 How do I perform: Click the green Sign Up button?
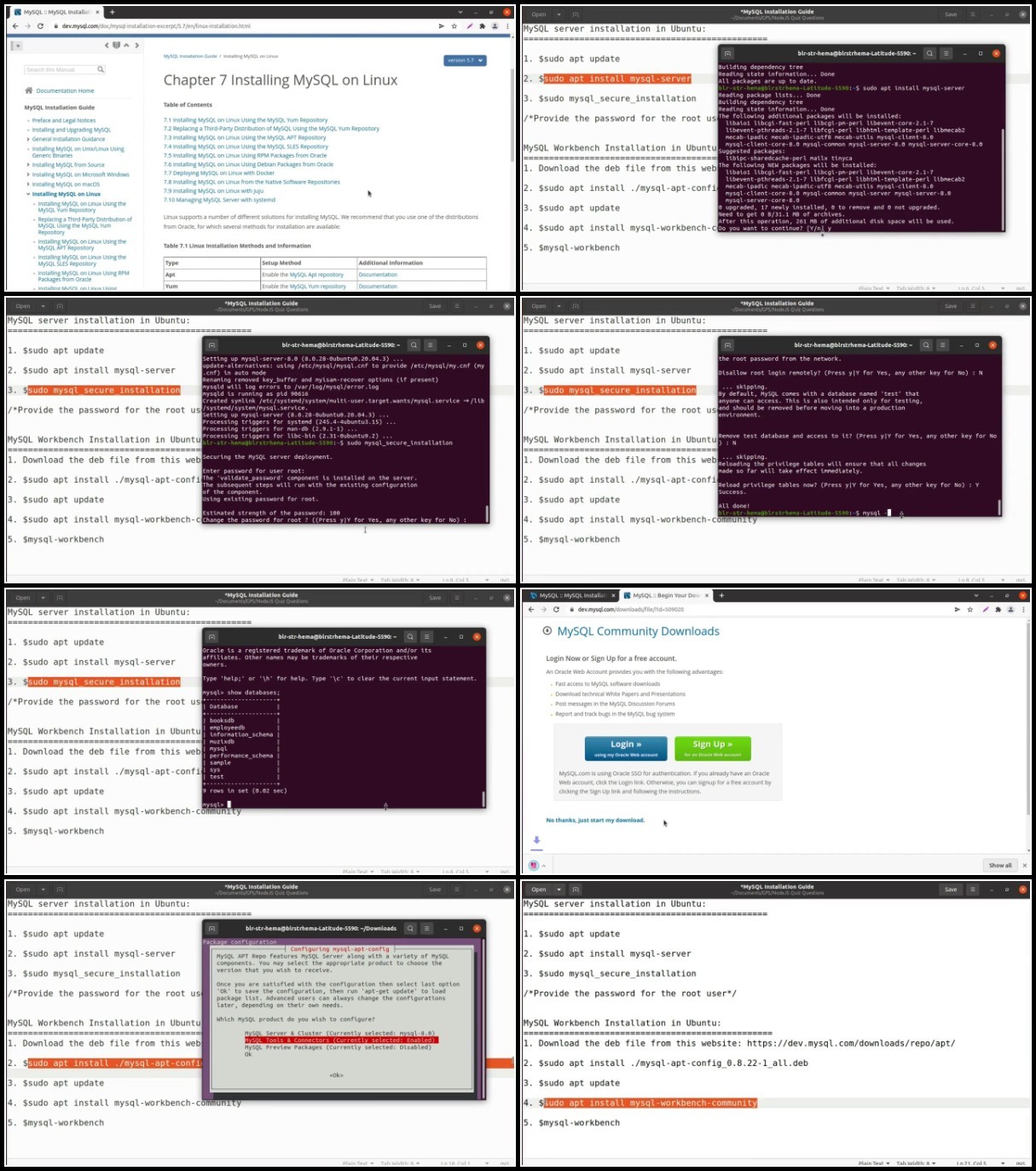tap(713, 748)
